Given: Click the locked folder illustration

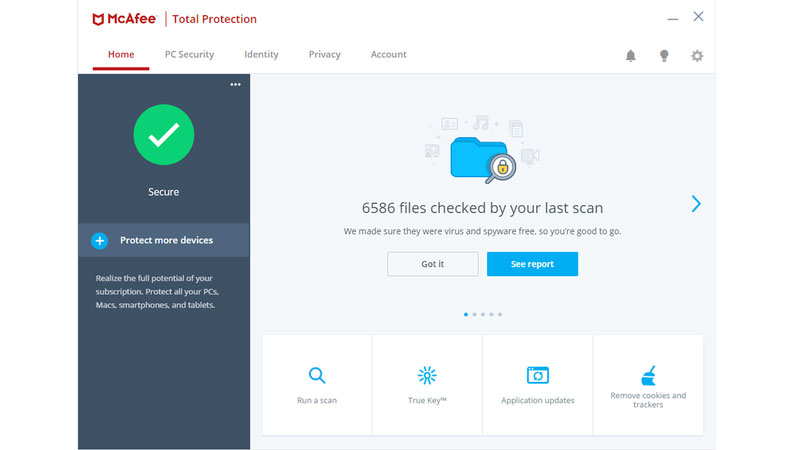Looking at the screenshot, I should click(483, 160).
